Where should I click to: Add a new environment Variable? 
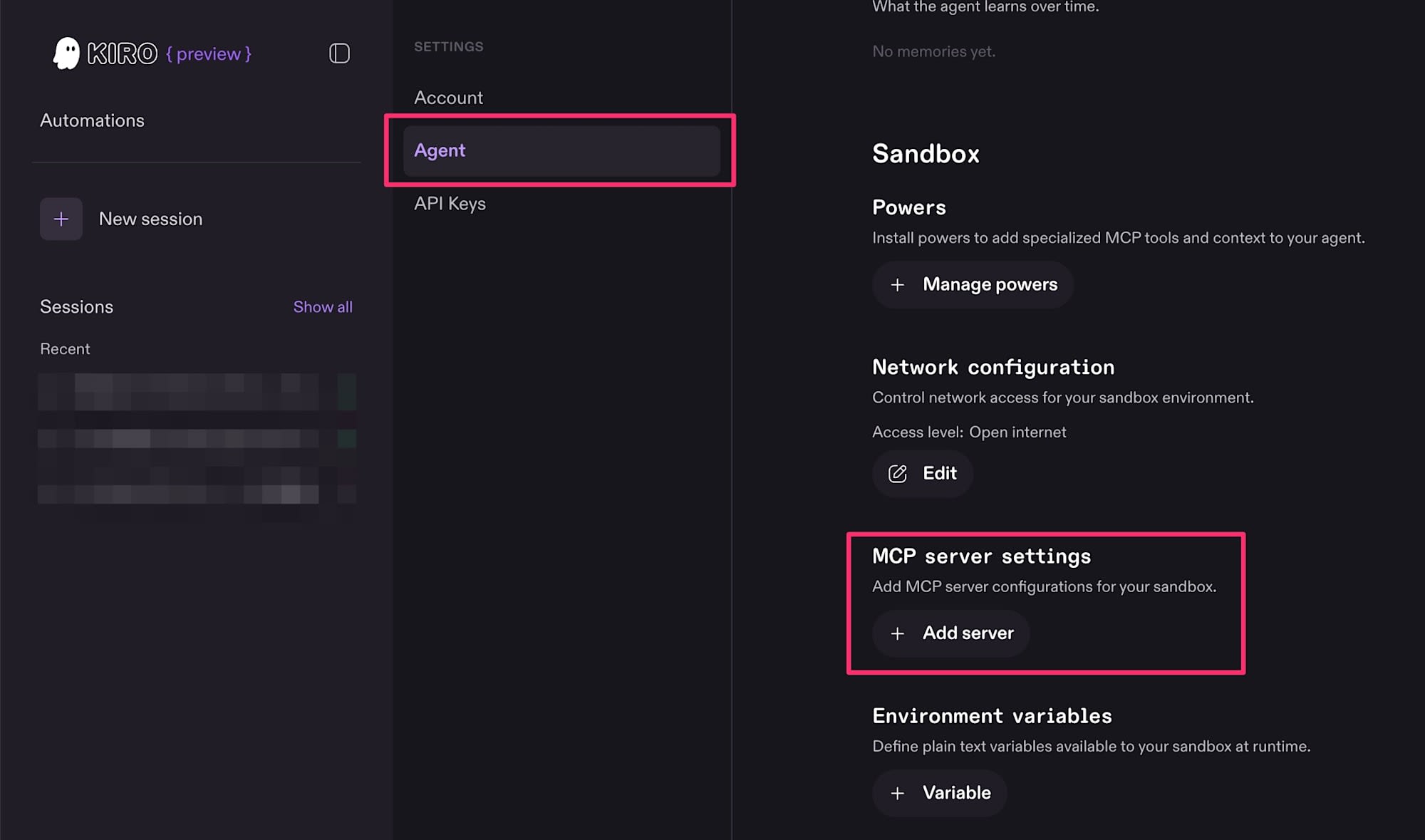pos(940,793)
